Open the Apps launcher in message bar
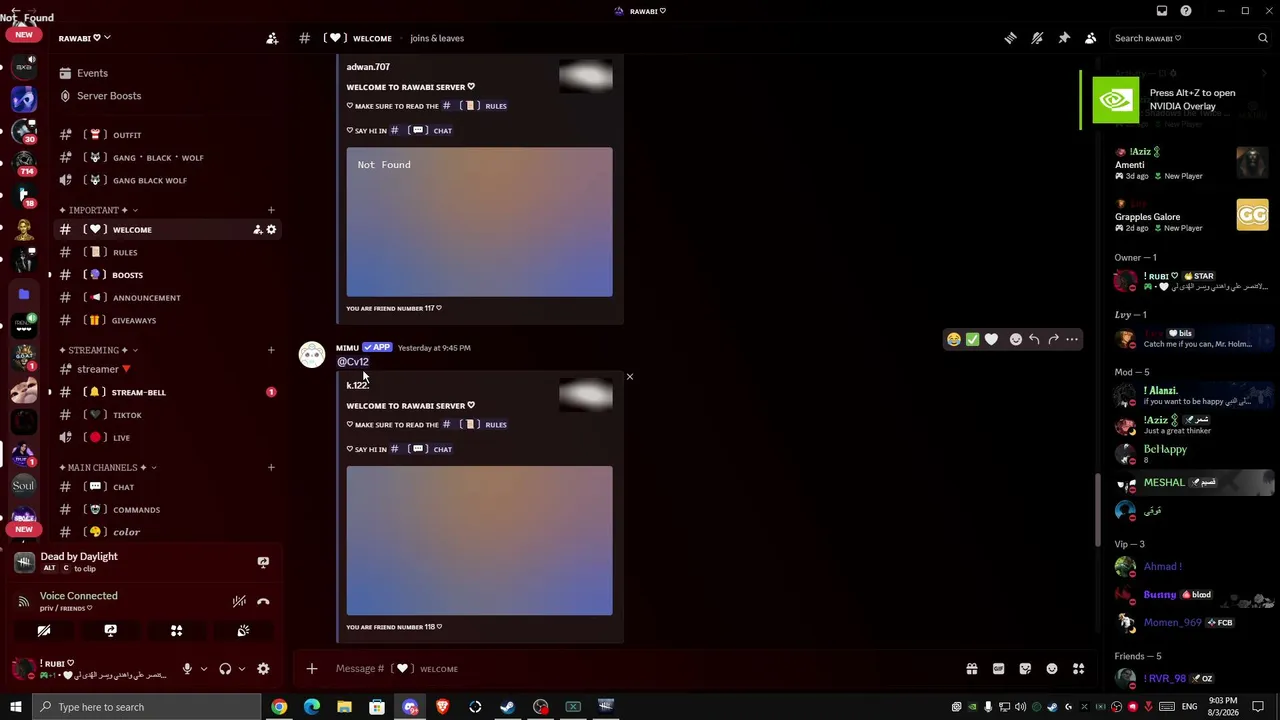Image resolution: width=1280 pixels, height=720 pixels. click(1078, 669)
